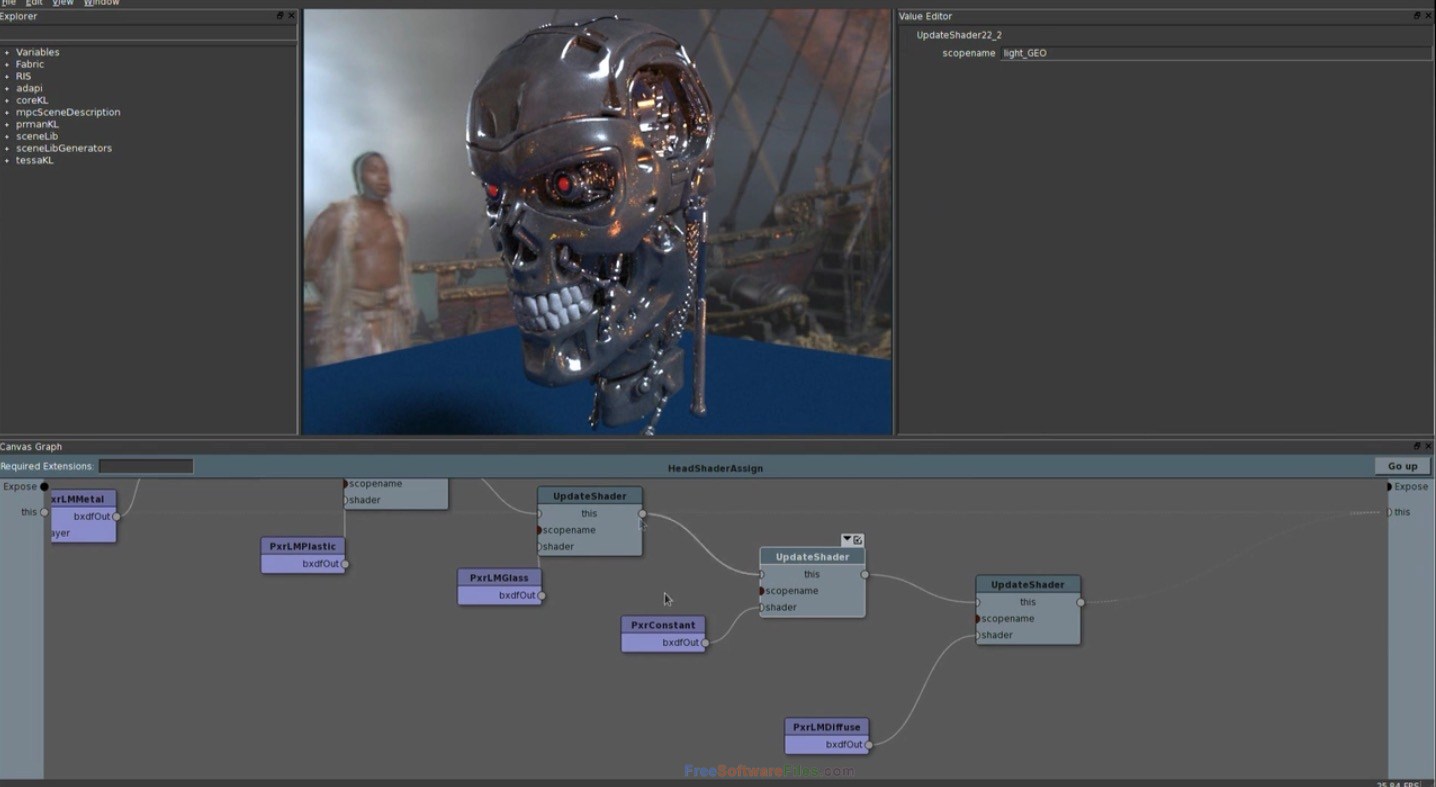1436x787 pixels.
Task: Focus the Required Extensions input field
Action: pos(146,466)
